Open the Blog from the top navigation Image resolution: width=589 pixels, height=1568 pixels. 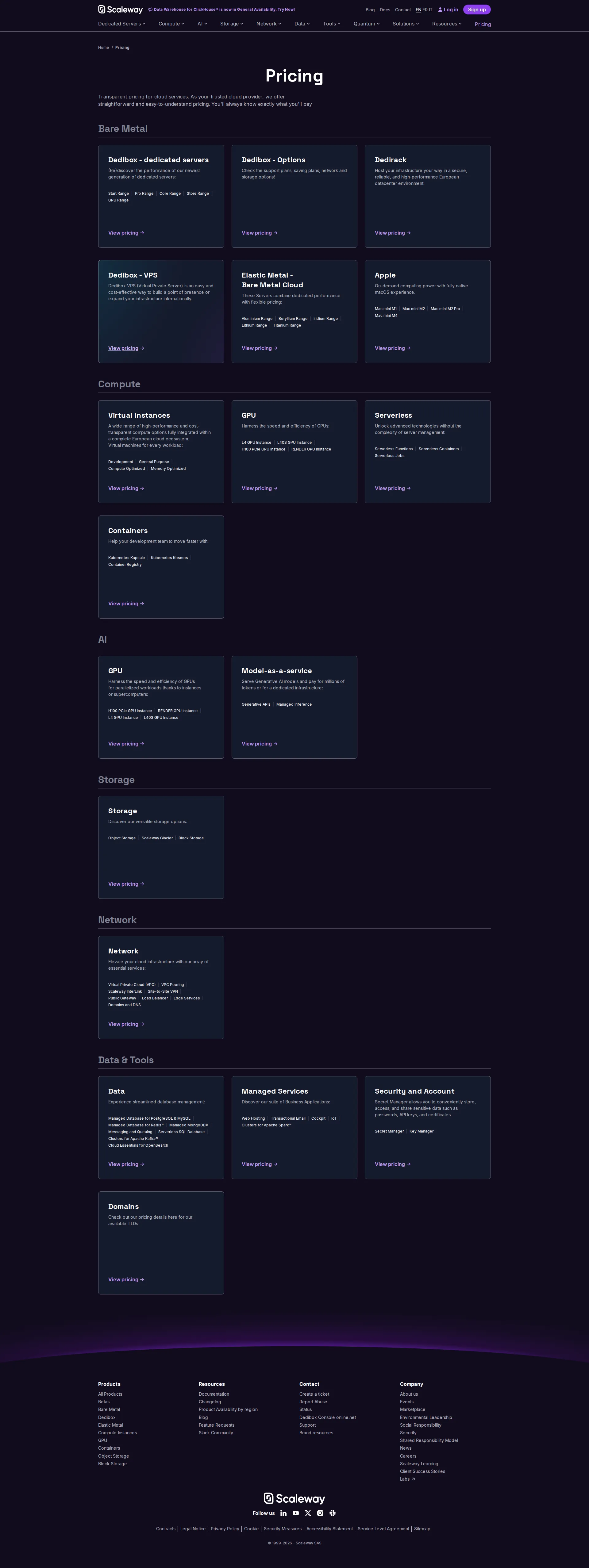click(370, 10)
